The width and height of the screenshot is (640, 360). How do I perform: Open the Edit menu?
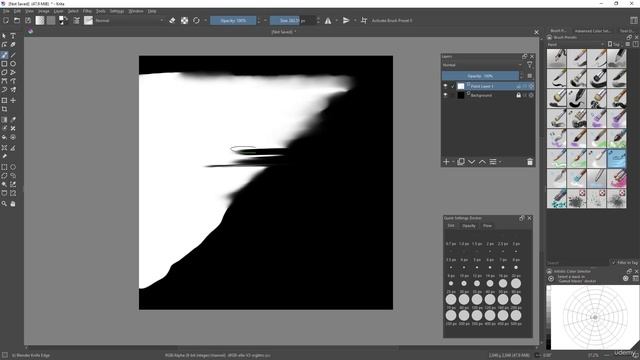coord(17,11)
